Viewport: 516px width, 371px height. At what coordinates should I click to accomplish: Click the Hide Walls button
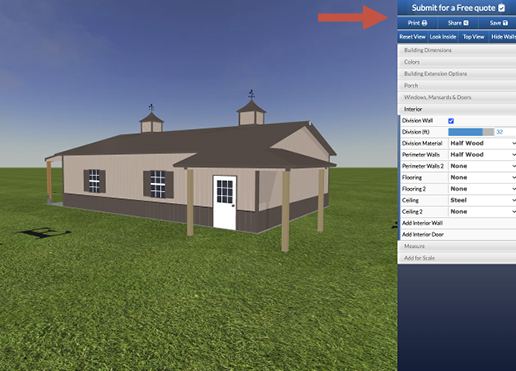(x=503, y=37)
